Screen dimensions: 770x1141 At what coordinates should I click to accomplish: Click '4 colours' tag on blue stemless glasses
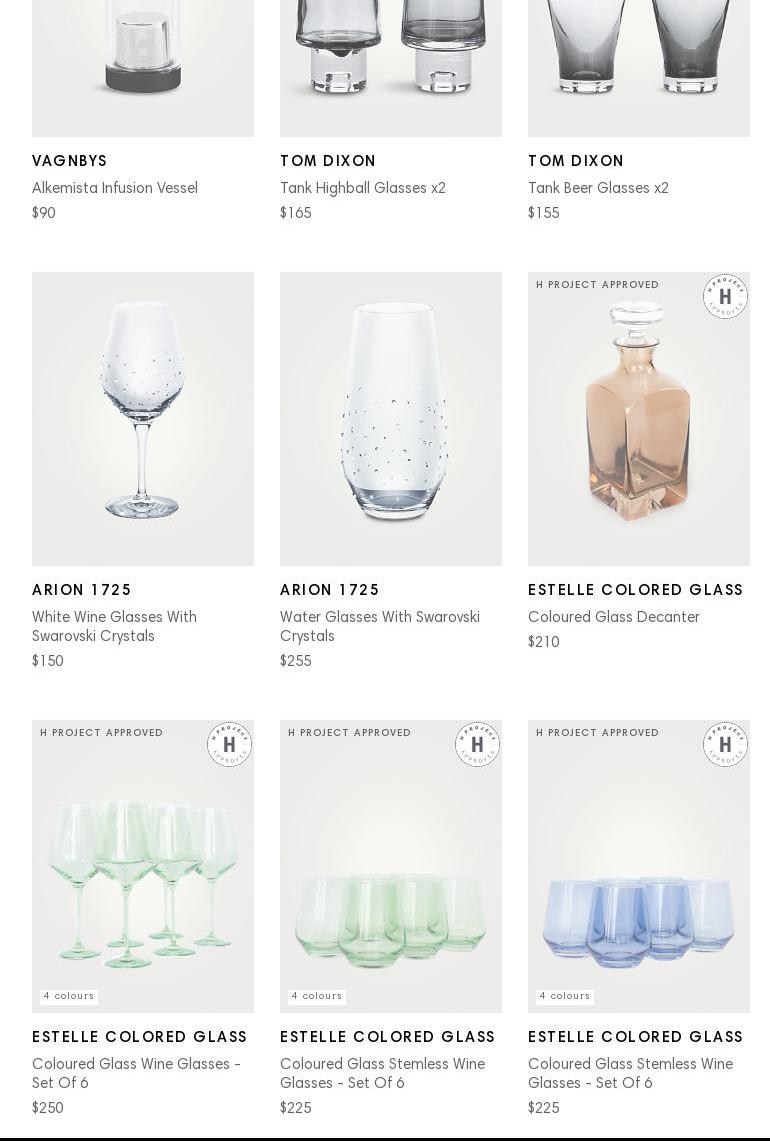(565, 996)
